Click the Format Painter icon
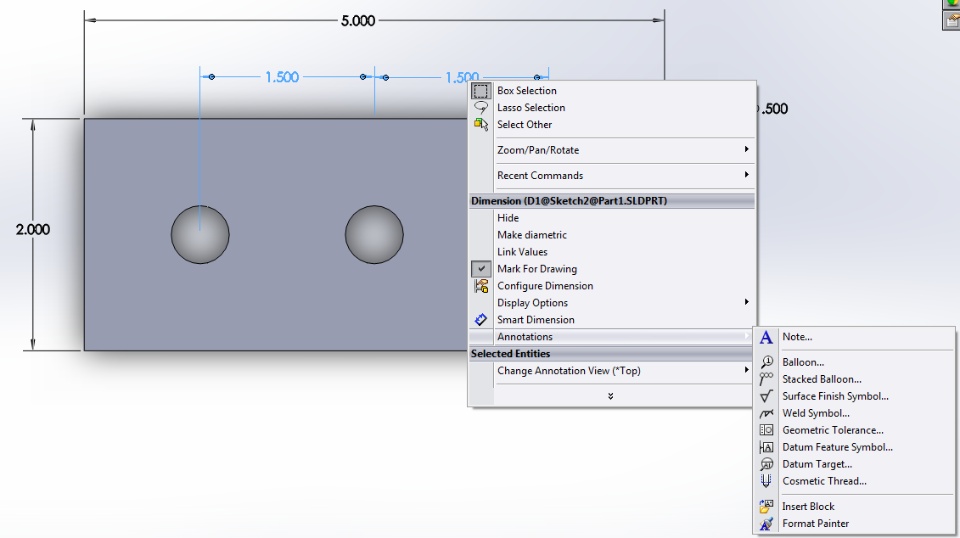 coord(766,524)
